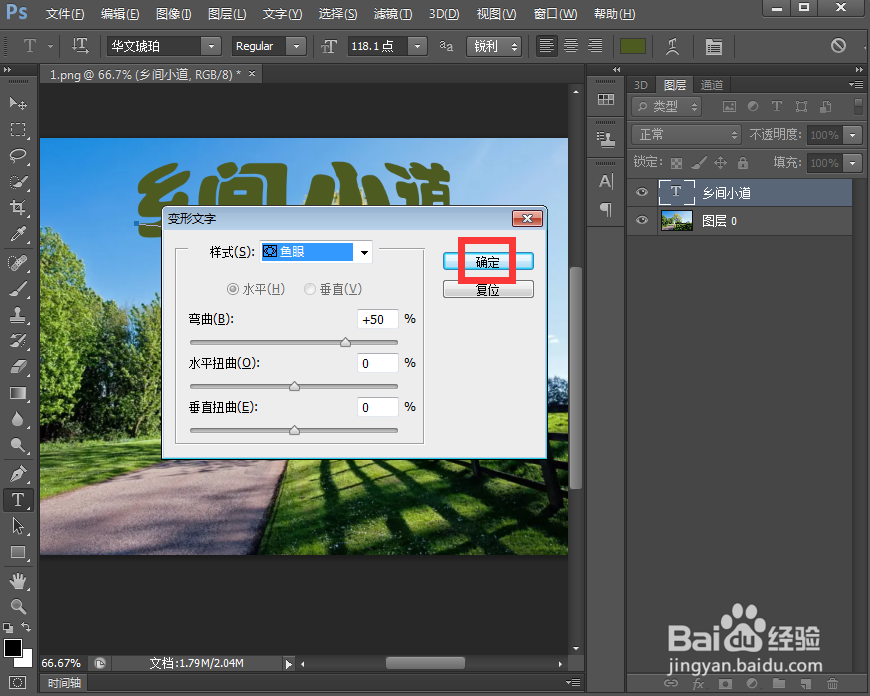Click the 弯曲 slider handle
The height and width of the screenshot is (696, 870).
point(345,342)
